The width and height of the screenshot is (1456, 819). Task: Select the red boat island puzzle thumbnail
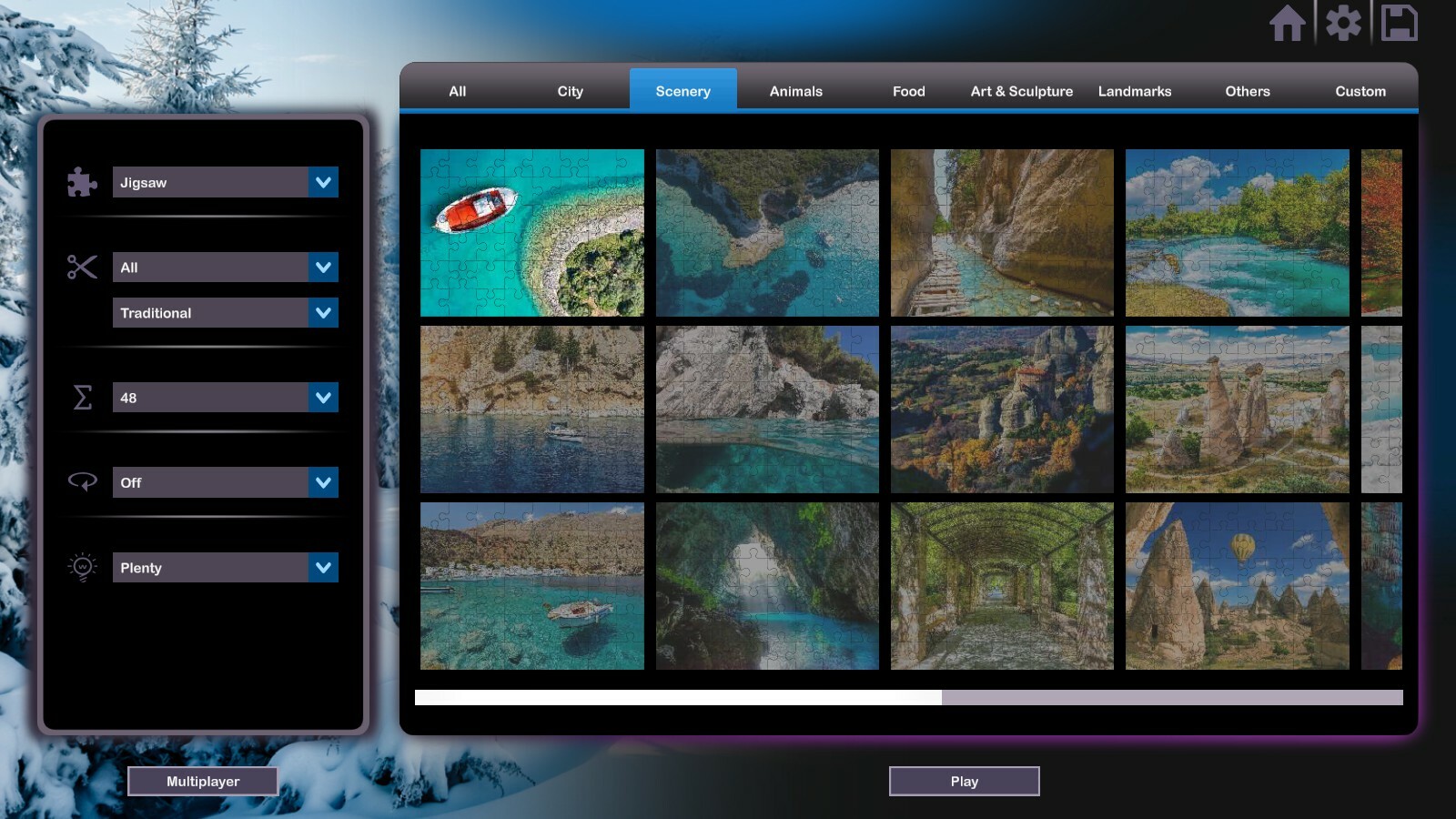[531, 232]
